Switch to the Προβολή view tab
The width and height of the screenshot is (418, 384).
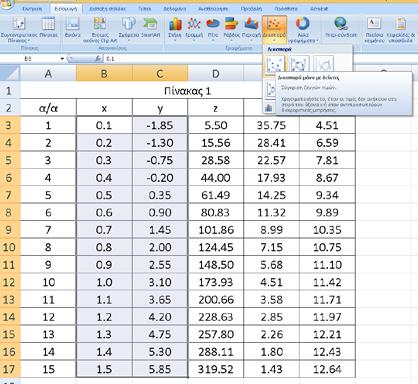251,9
